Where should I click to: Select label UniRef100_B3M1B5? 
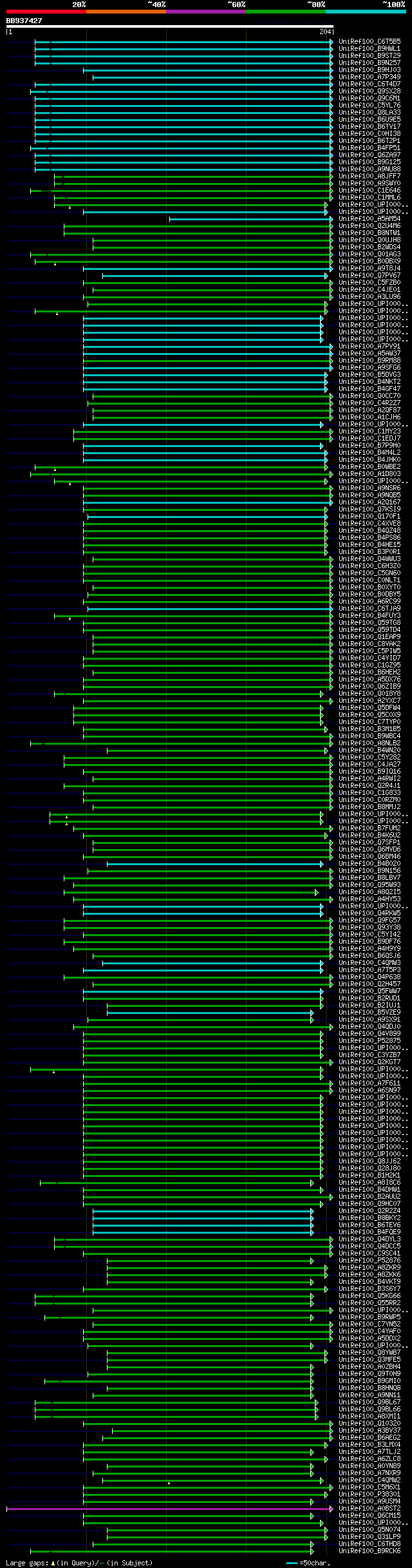click(370, 729)
